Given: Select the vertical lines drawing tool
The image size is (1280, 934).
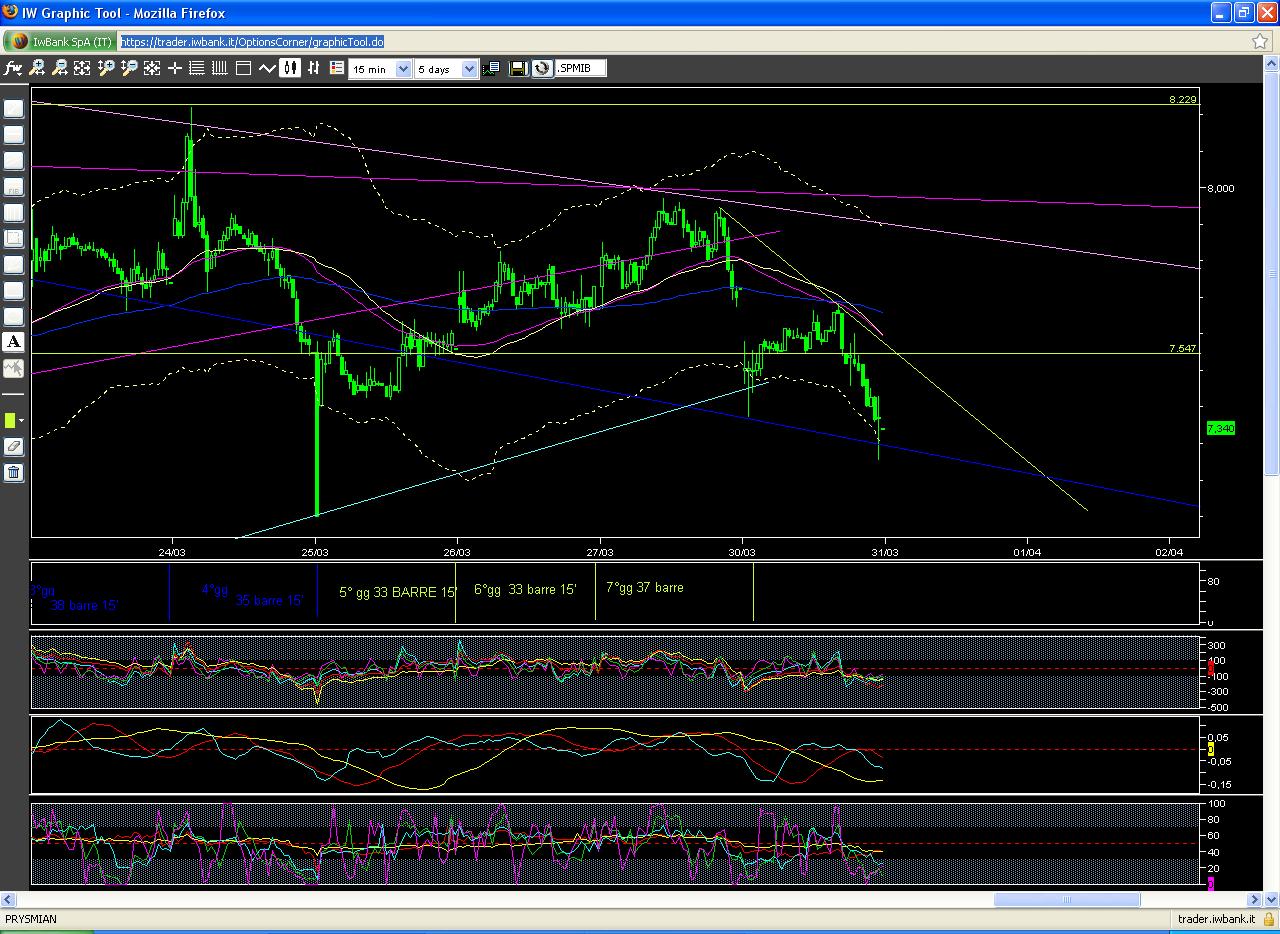Looking at the screenshot, I should click(x=14, y=212).
